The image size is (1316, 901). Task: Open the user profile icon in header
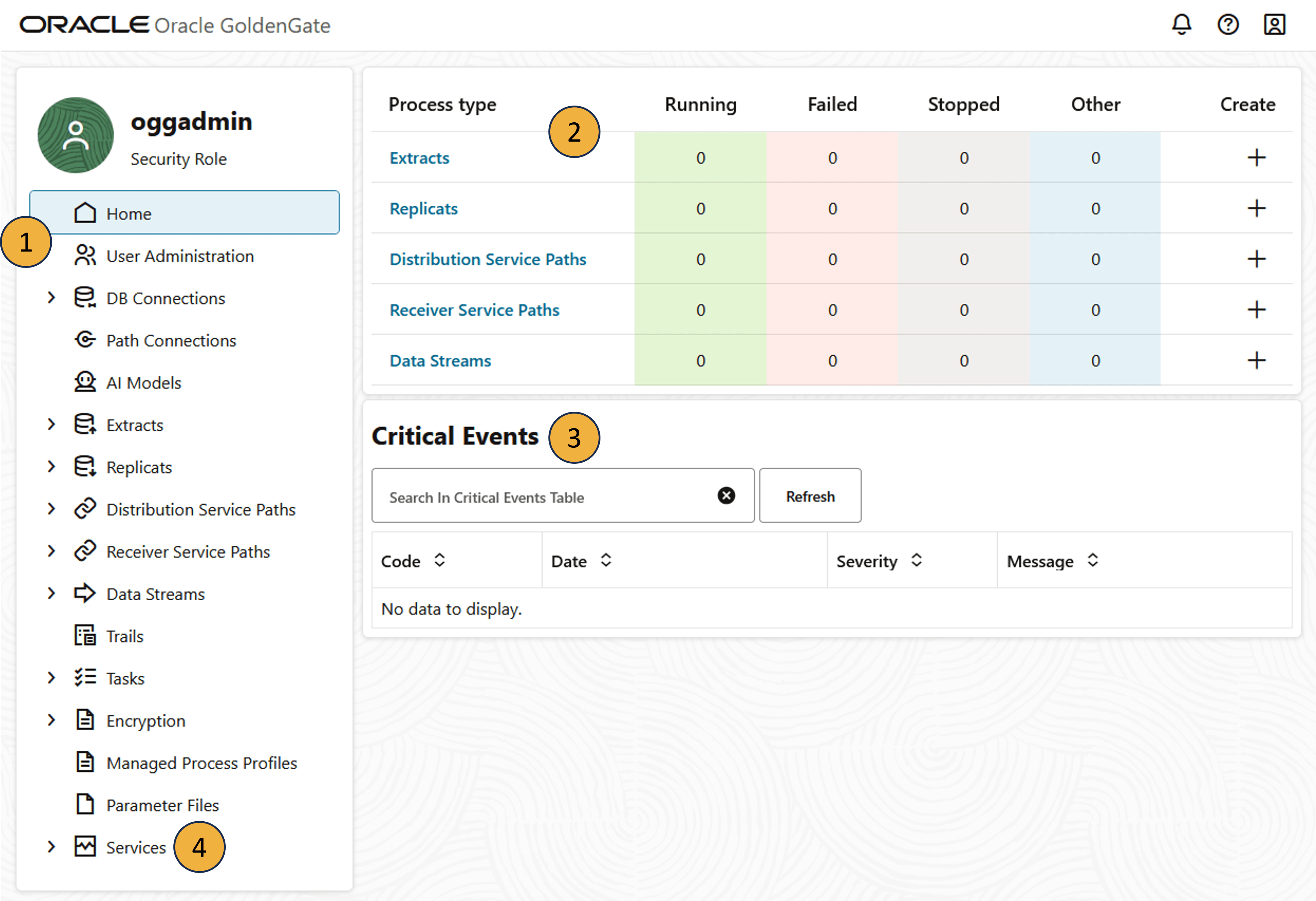click(x=1274, y=25)
